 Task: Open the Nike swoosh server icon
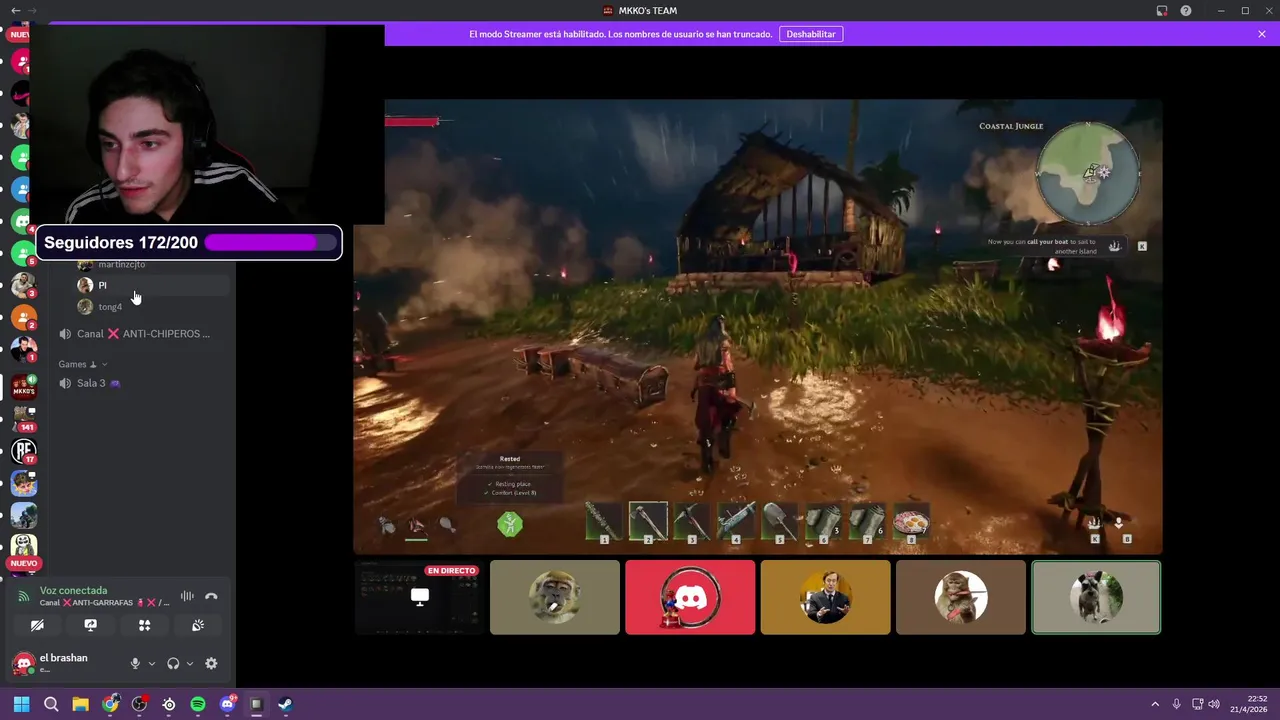point(21,95)
